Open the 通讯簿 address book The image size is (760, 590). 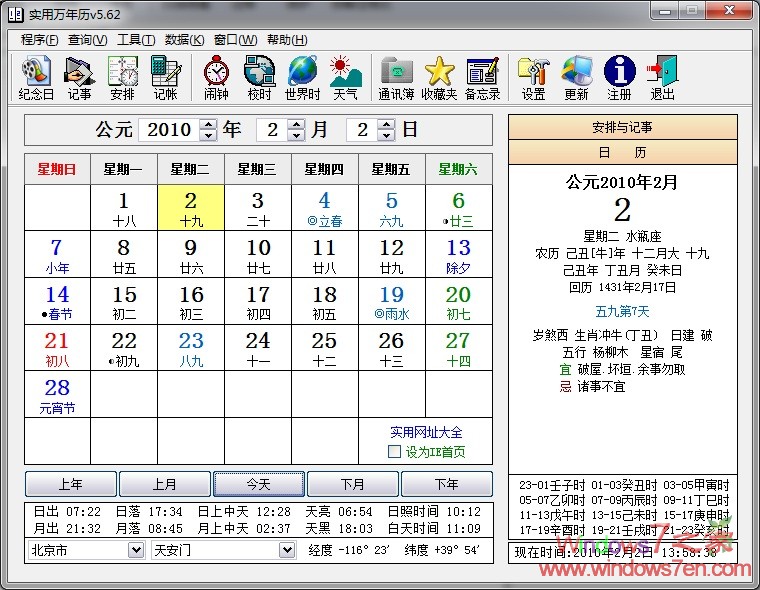[x=396, y=77]
